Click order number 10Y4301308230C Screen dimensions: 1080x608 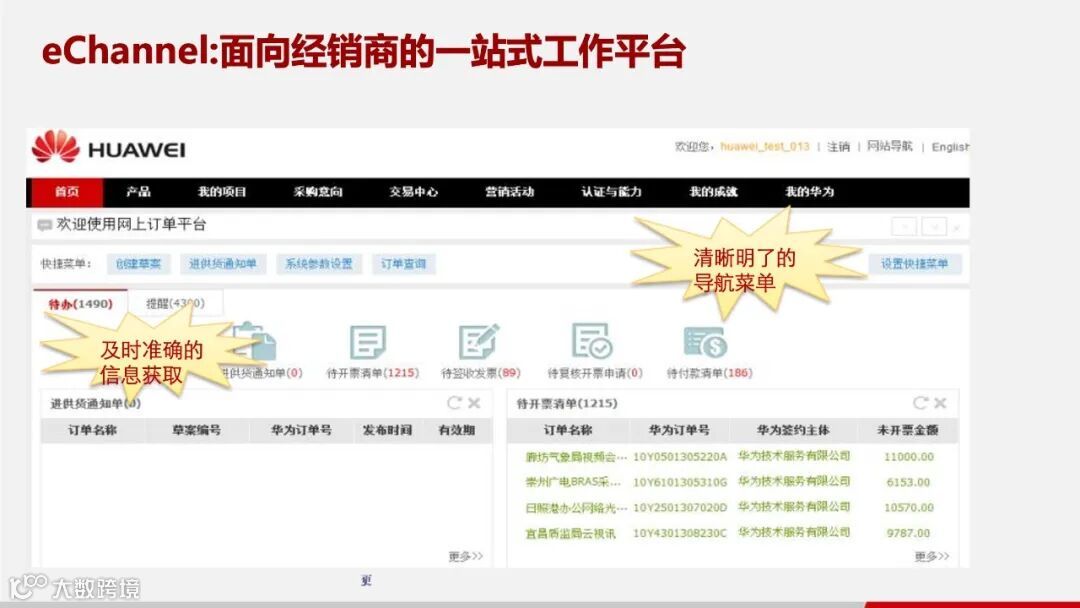[x=680, y=533]
